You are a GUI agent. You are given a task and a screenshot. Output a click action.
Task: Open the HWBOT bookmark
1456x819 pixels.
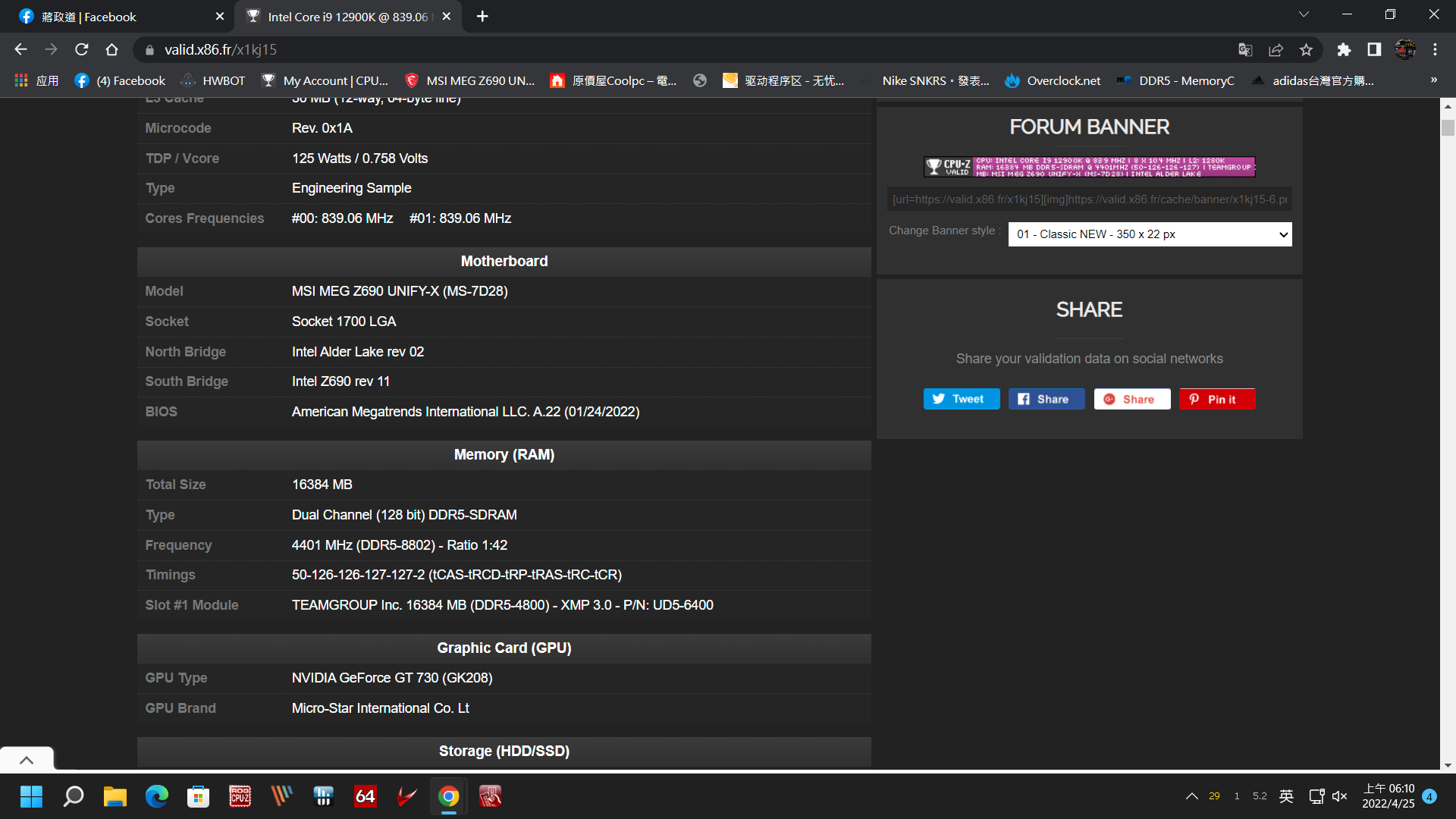(213, 80)
